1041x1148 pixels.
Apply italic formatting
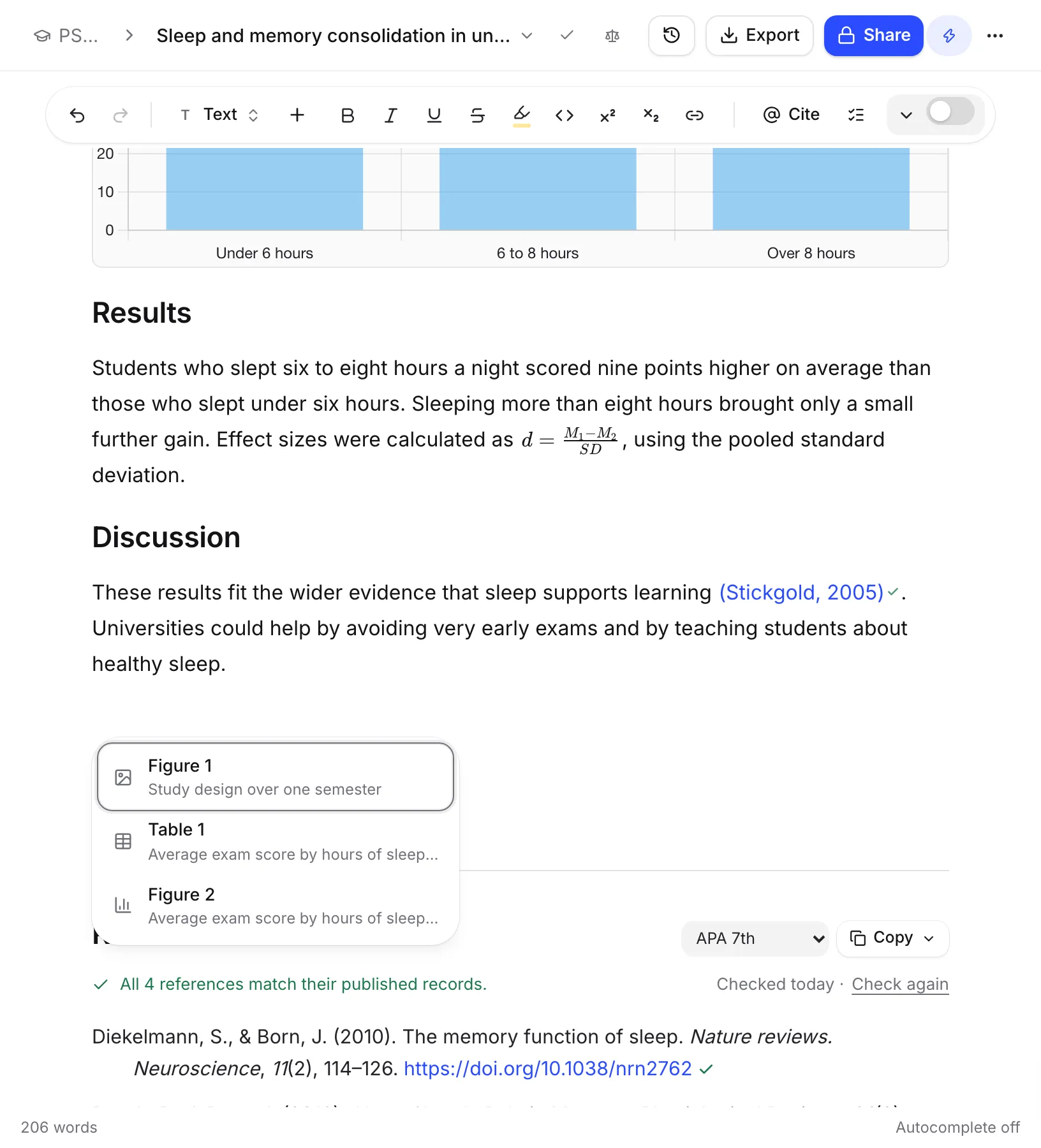(391, 115)
